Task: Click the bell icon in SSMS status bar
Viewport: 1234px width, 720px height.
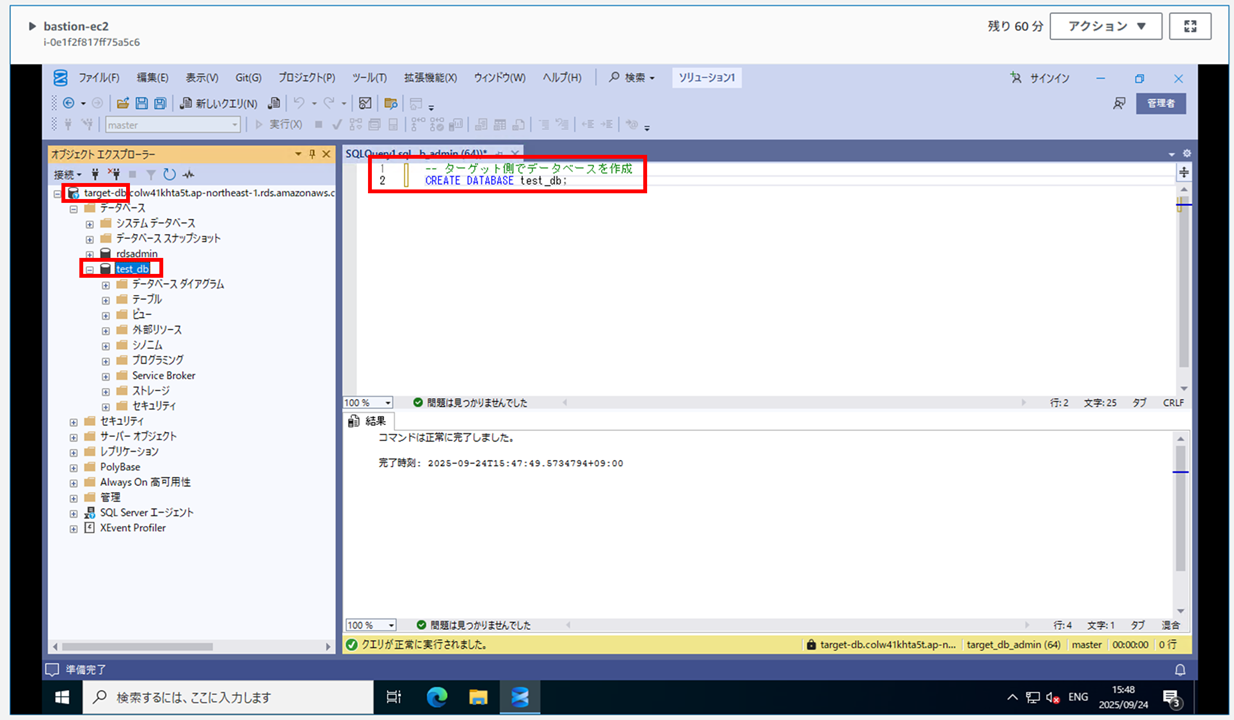Action: click(x=1180, y=669)
